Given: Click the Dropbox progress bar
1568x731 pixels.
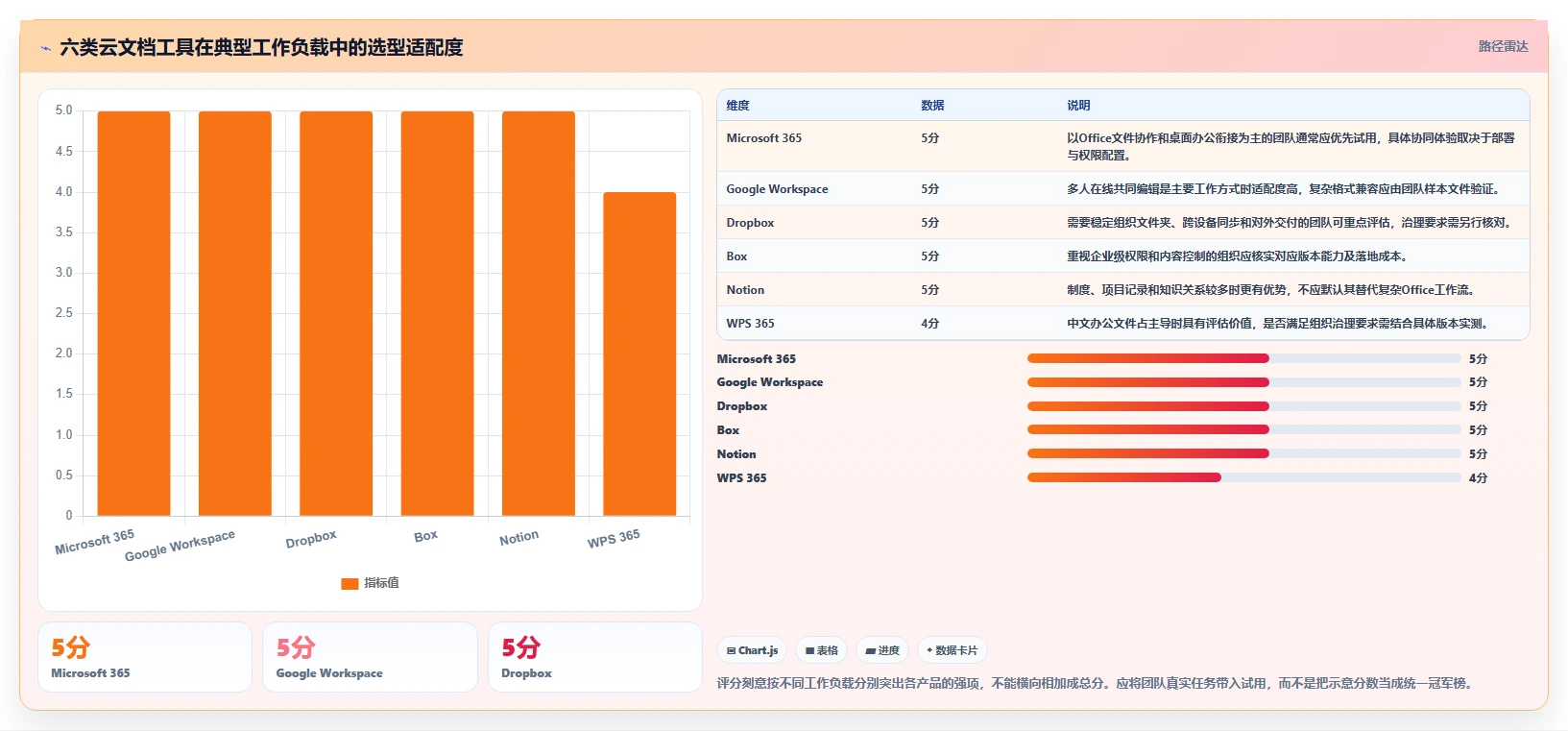Looking at the screenshot, I should click(1244, 406).
